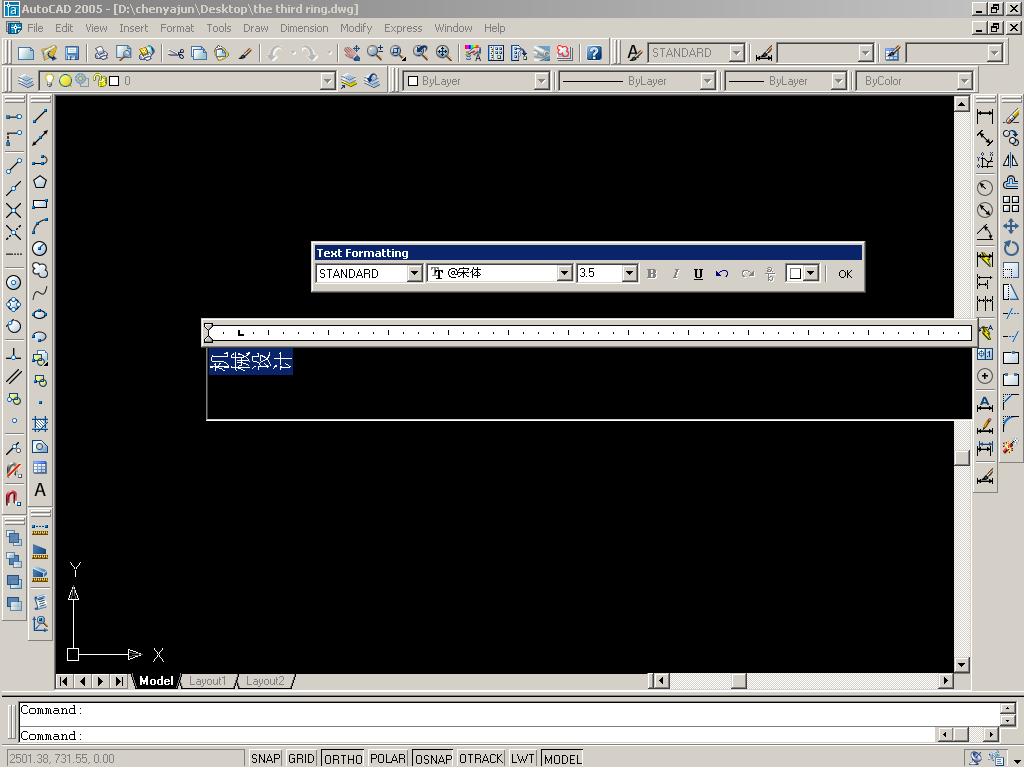Click the Italic I button

(x=675, y=274)
